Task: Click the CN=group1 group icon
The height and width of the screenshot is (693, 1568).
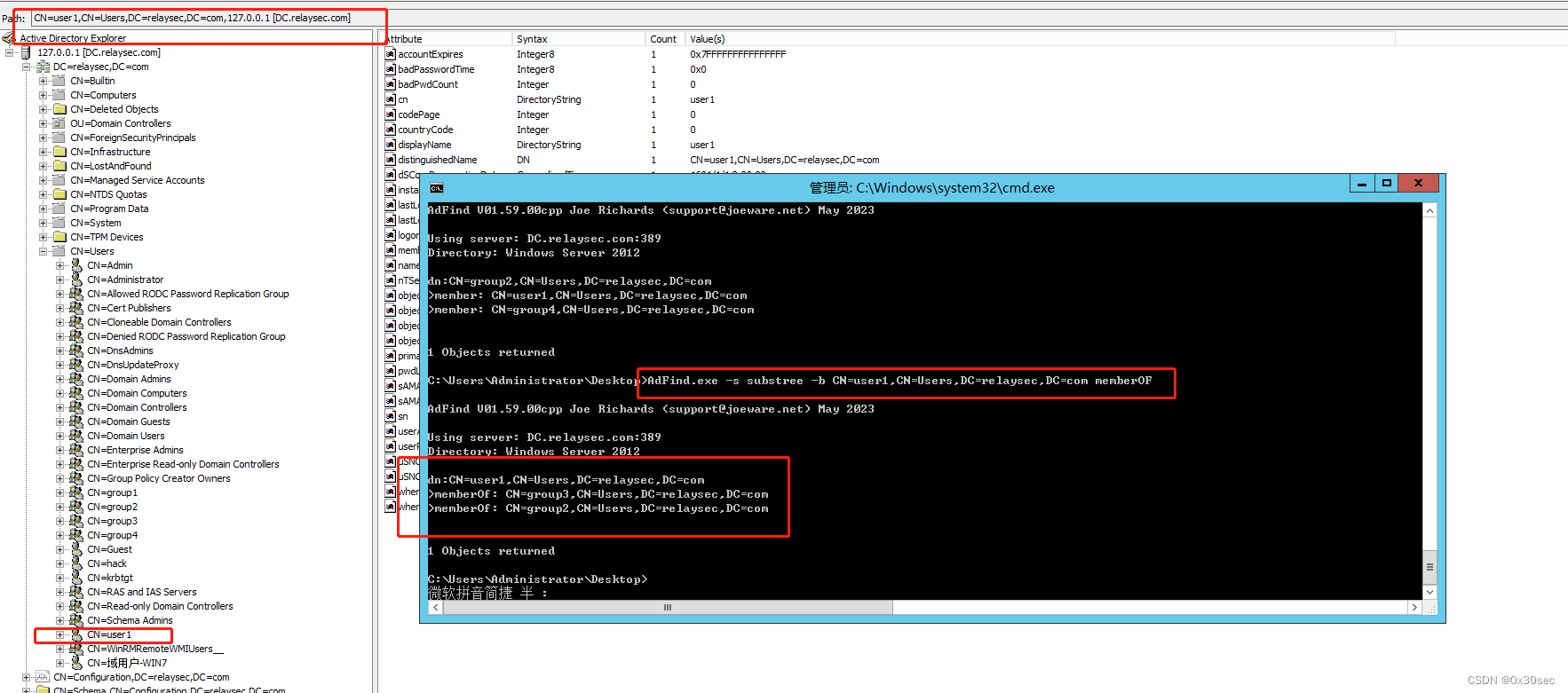Action: click(76, 492)
